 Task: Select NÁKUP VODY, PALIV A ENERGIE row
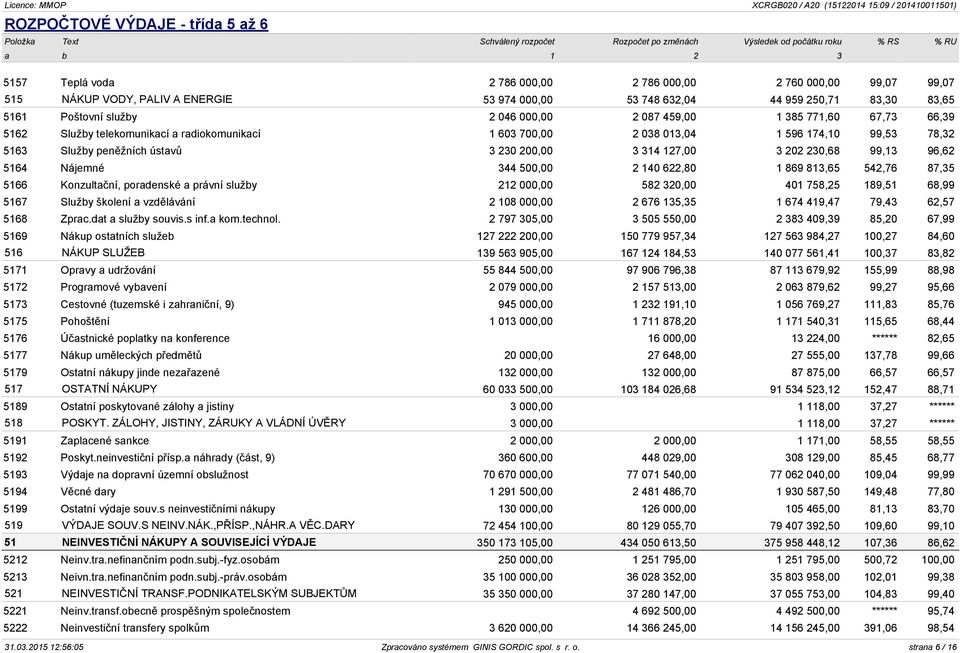pyautogui.click(x=480, y=99)
